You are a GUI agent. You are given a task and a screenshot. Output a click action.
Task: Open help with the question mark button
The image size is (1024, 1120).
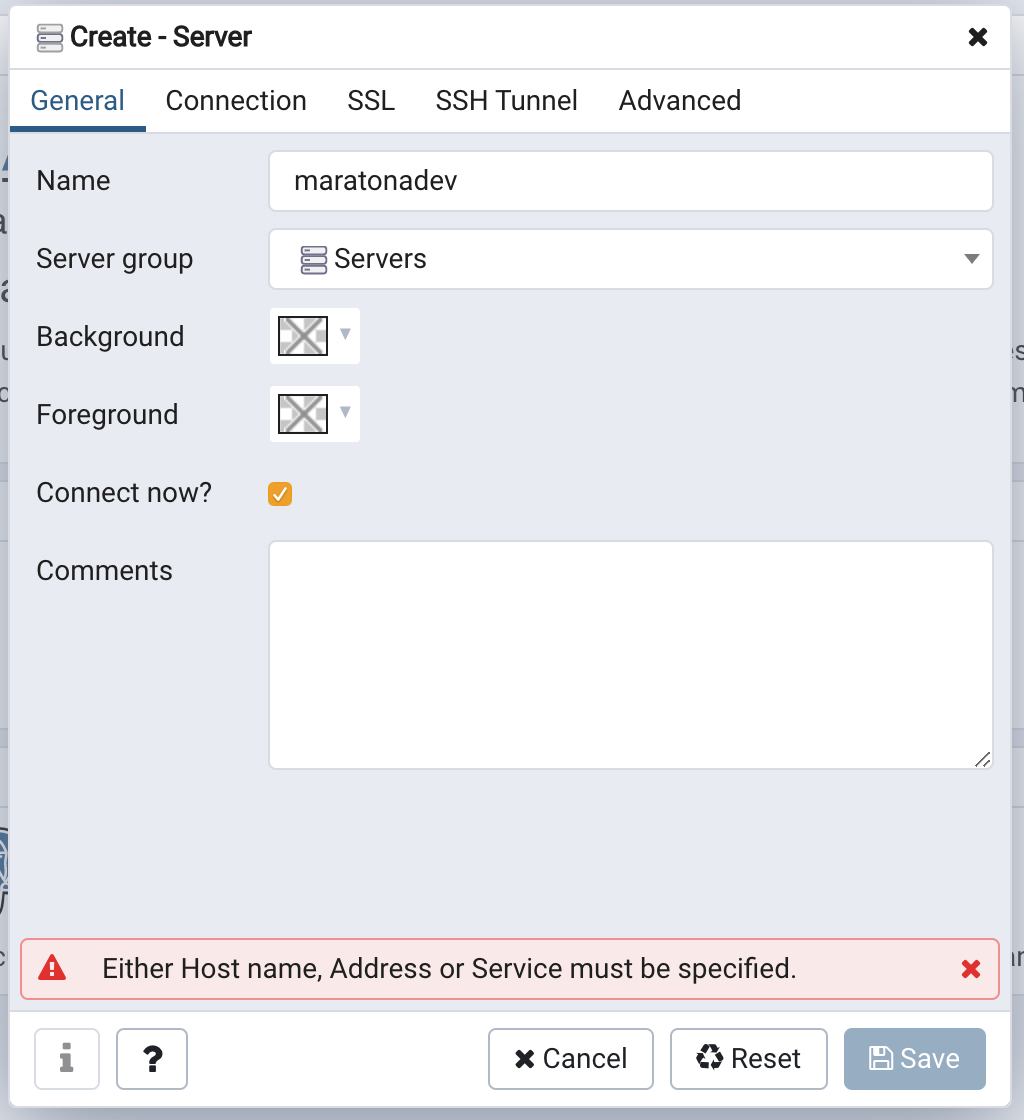pos(152,1058)
